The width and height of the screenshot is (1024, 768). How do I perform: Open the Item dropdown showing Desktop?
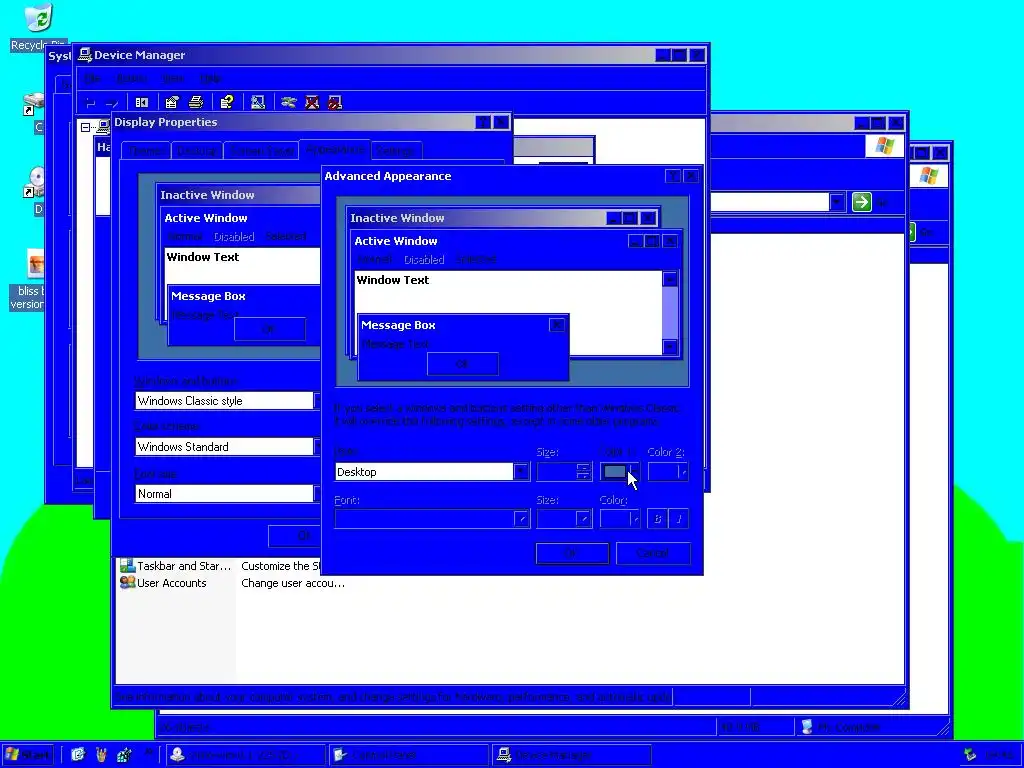pos(520,472)
